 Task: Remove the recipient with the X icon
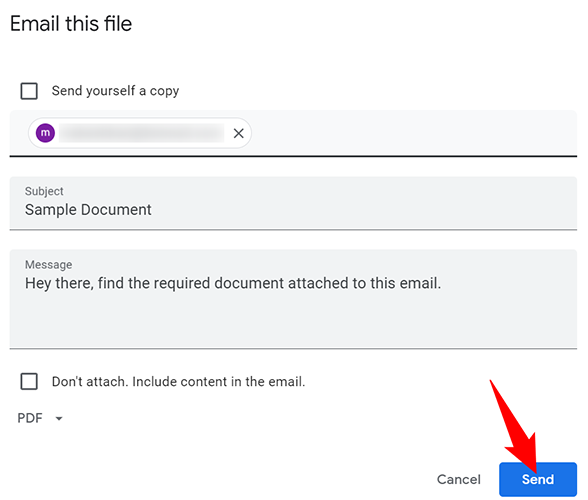238,133
